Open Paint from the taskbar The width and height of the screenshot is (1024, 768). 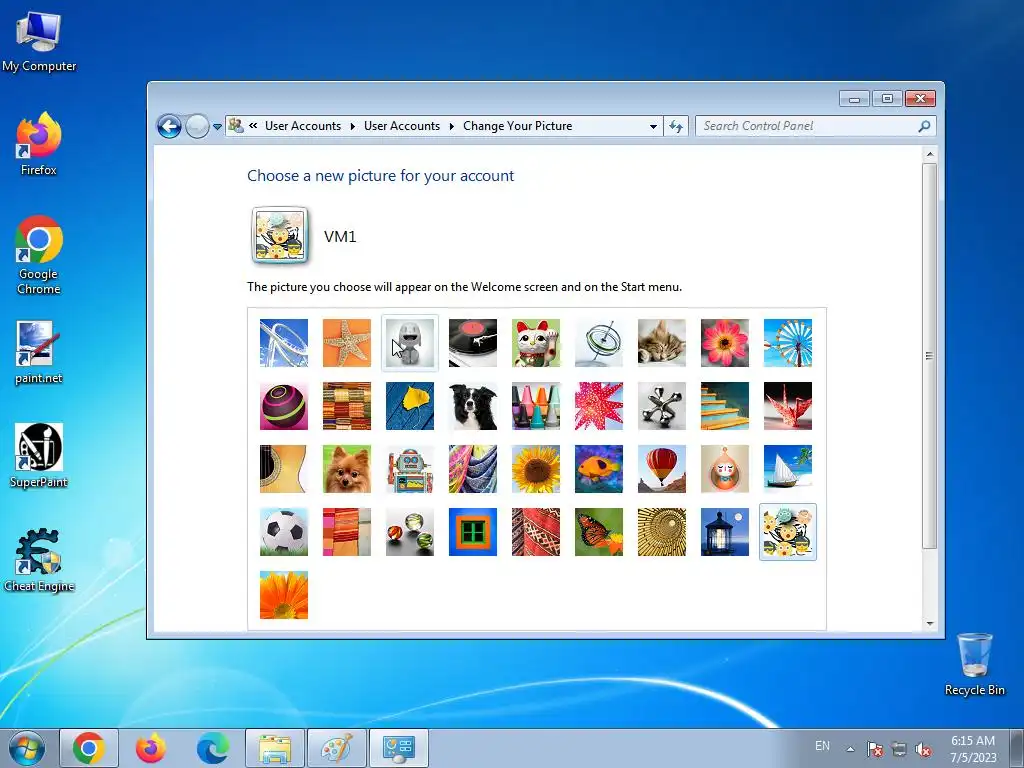point(337,748)
